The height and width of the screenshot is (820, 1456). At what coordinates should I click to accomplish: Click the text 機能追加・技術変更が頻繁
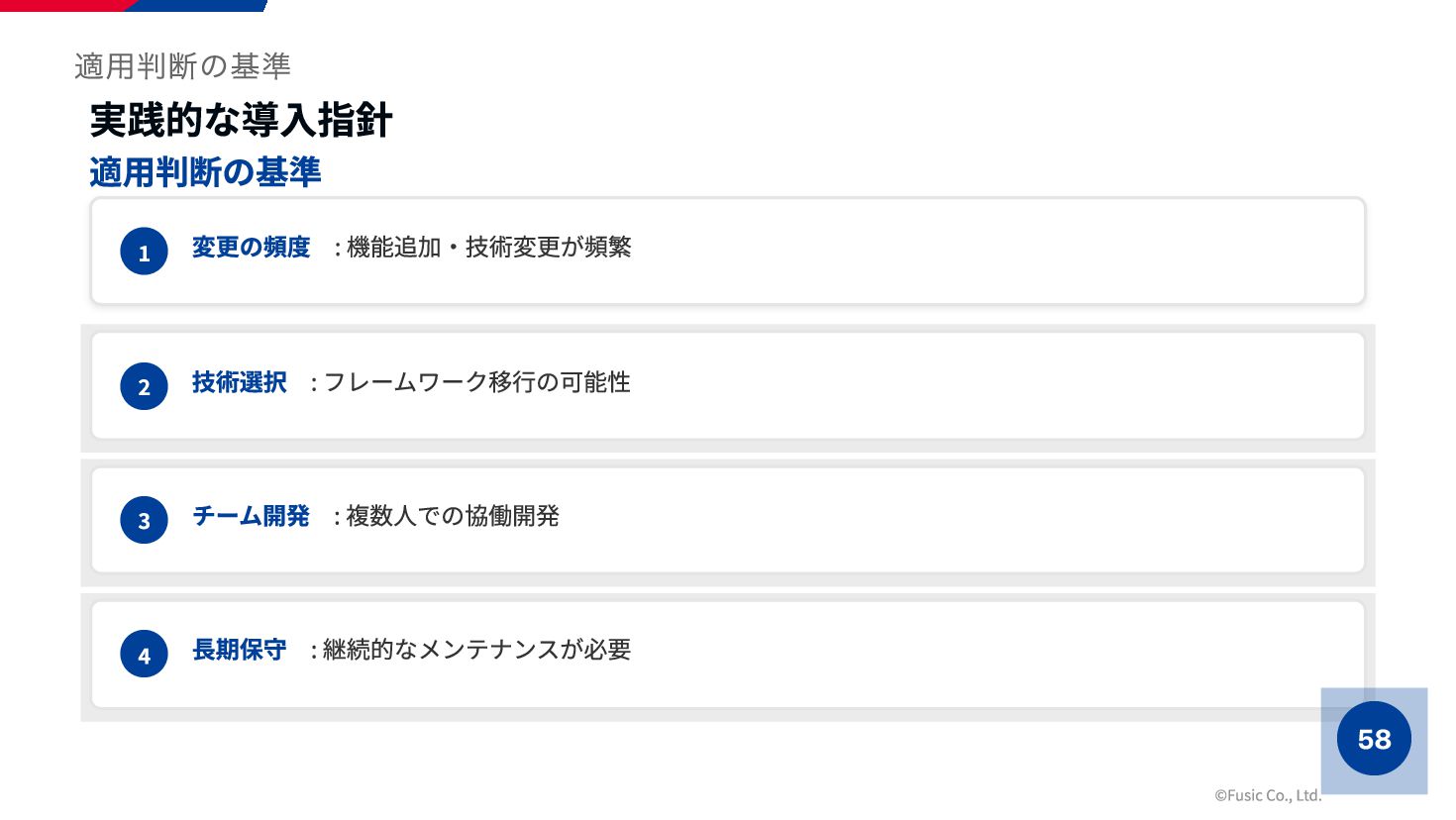(489, 248)
